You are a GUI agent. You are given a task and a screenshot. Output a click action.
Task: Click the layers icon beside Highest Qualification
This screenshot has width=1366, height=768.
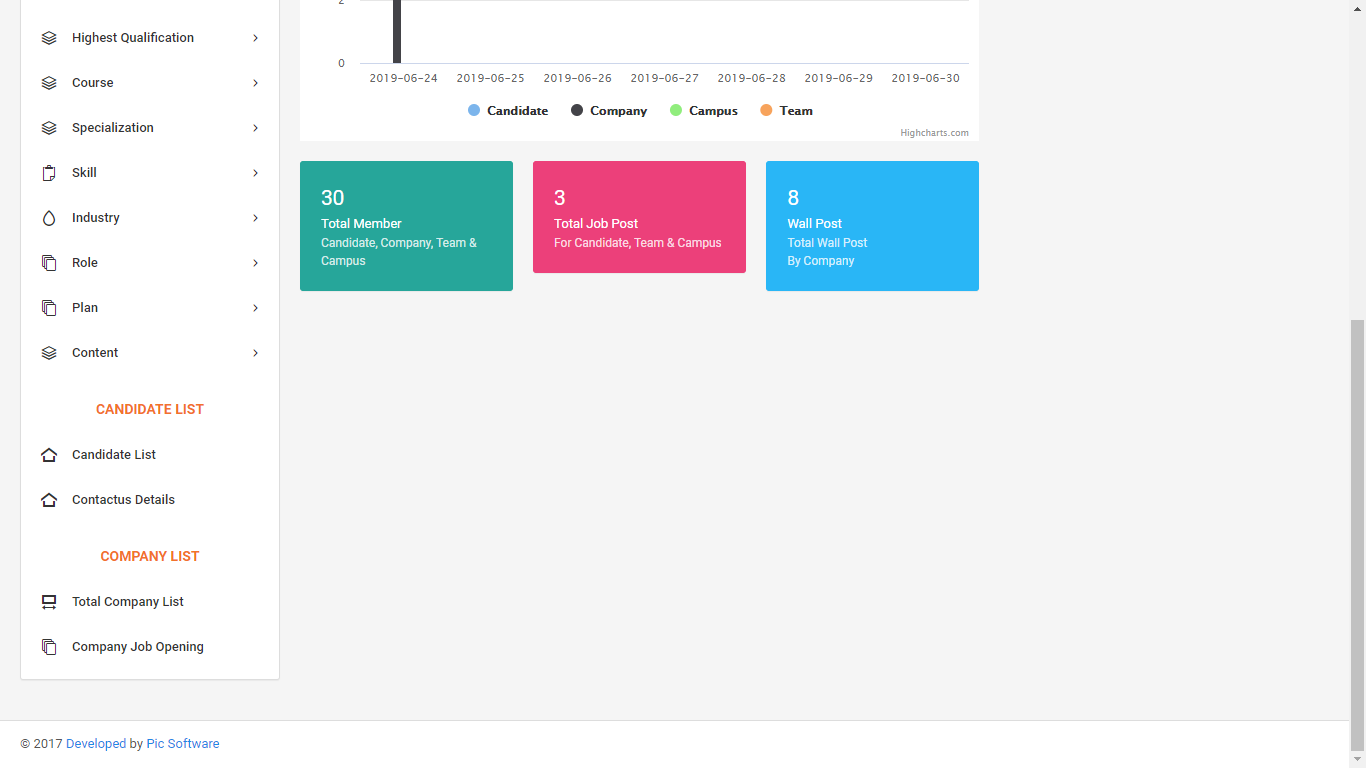pos(49,38)
